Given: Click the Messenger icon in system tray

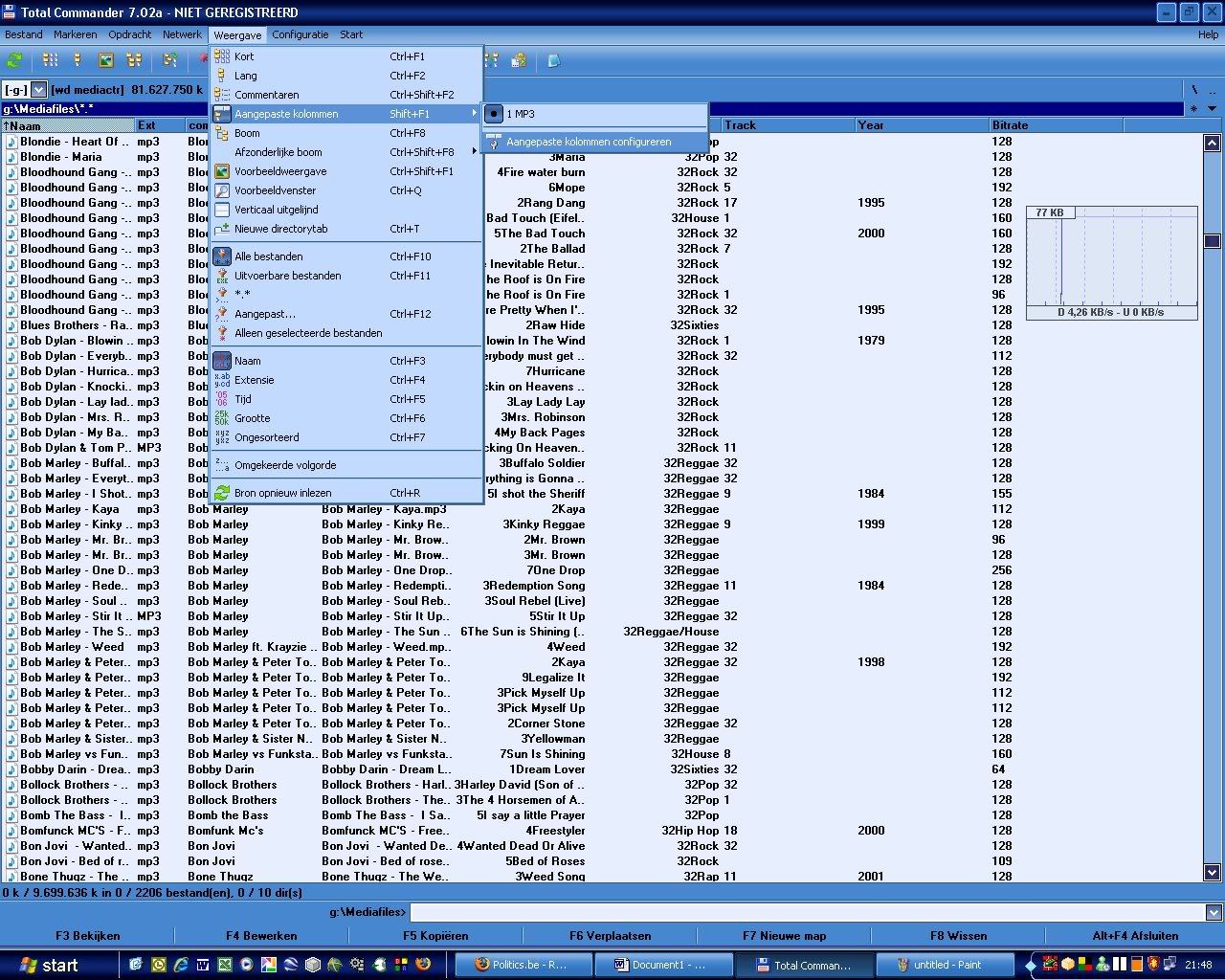Looking at the screenshot, I should click(1102, 965).
